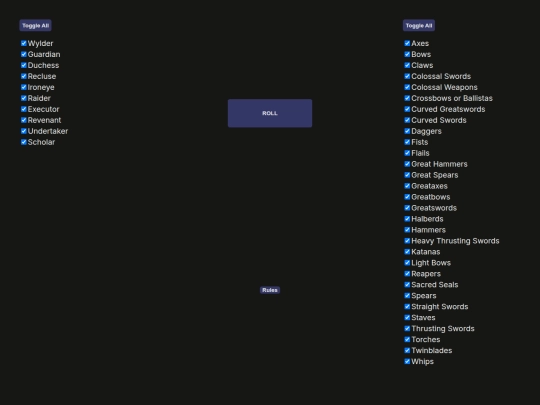Uncheck the Undertaker checkbox
Screen dimensions: 540x405
[24, 131]
